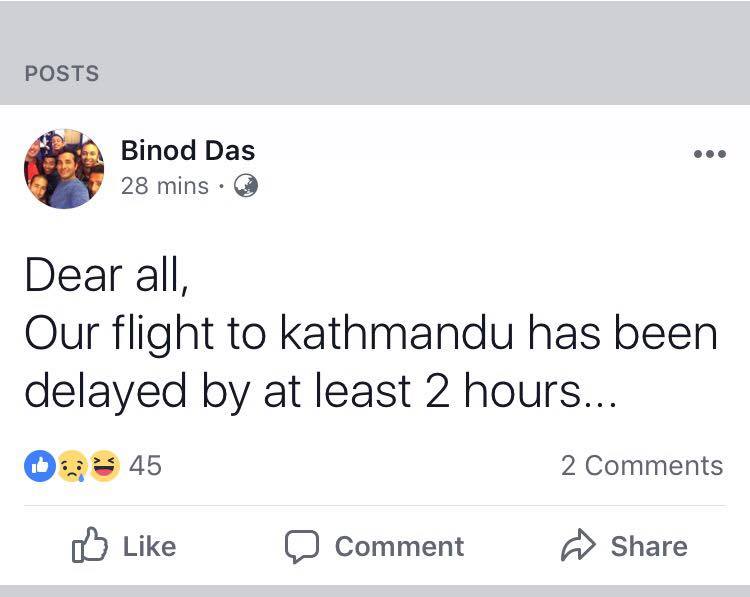Click the speech bubble Comment icon
The height and width of the screenshot is (597, 750).
pos(301,546)
